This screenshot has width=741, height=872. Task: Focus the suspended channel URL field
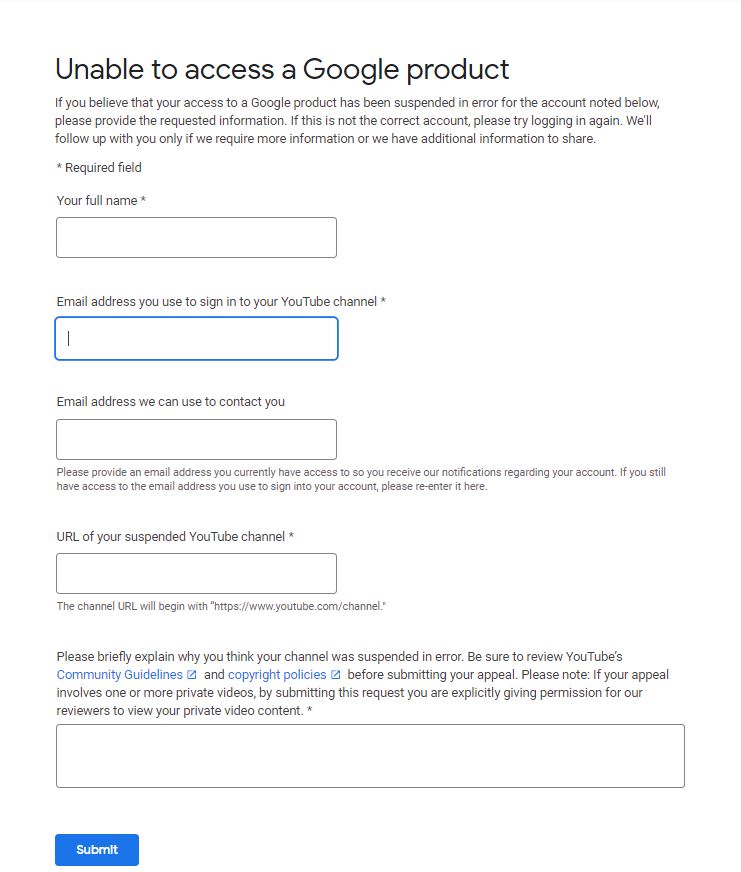(x=196, y=574)
